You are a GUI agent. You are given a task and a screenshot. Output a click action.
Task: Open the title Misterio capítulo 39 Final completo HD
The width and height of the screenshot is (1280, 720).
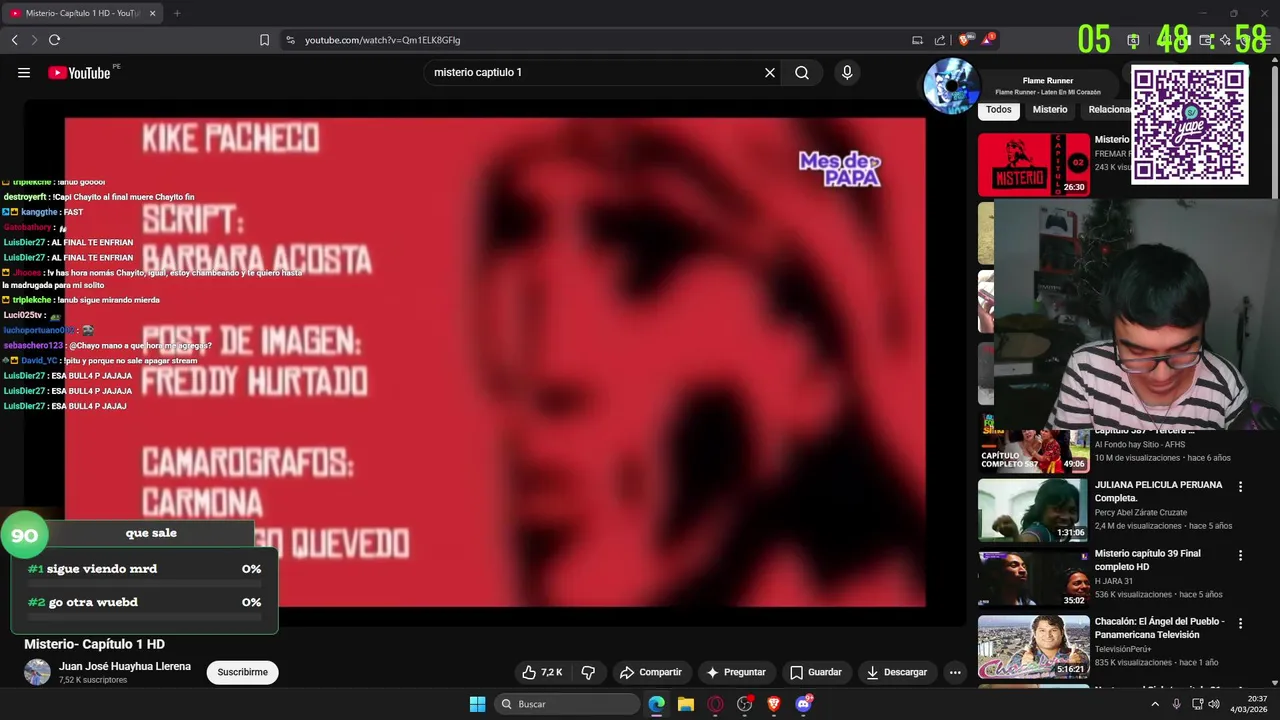click(x=1147, y=560)
